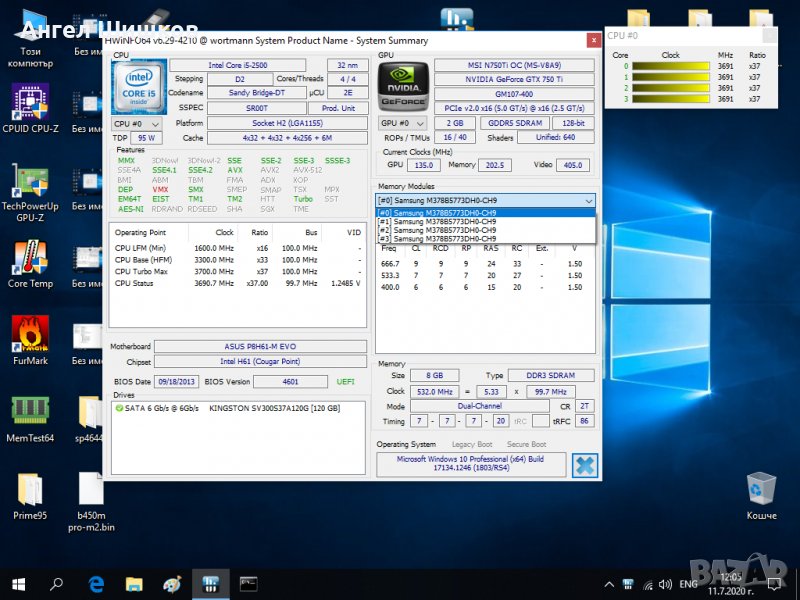800x600 pixels.
Task: Open the FurMark desktop icon
Action: point(30,335)
